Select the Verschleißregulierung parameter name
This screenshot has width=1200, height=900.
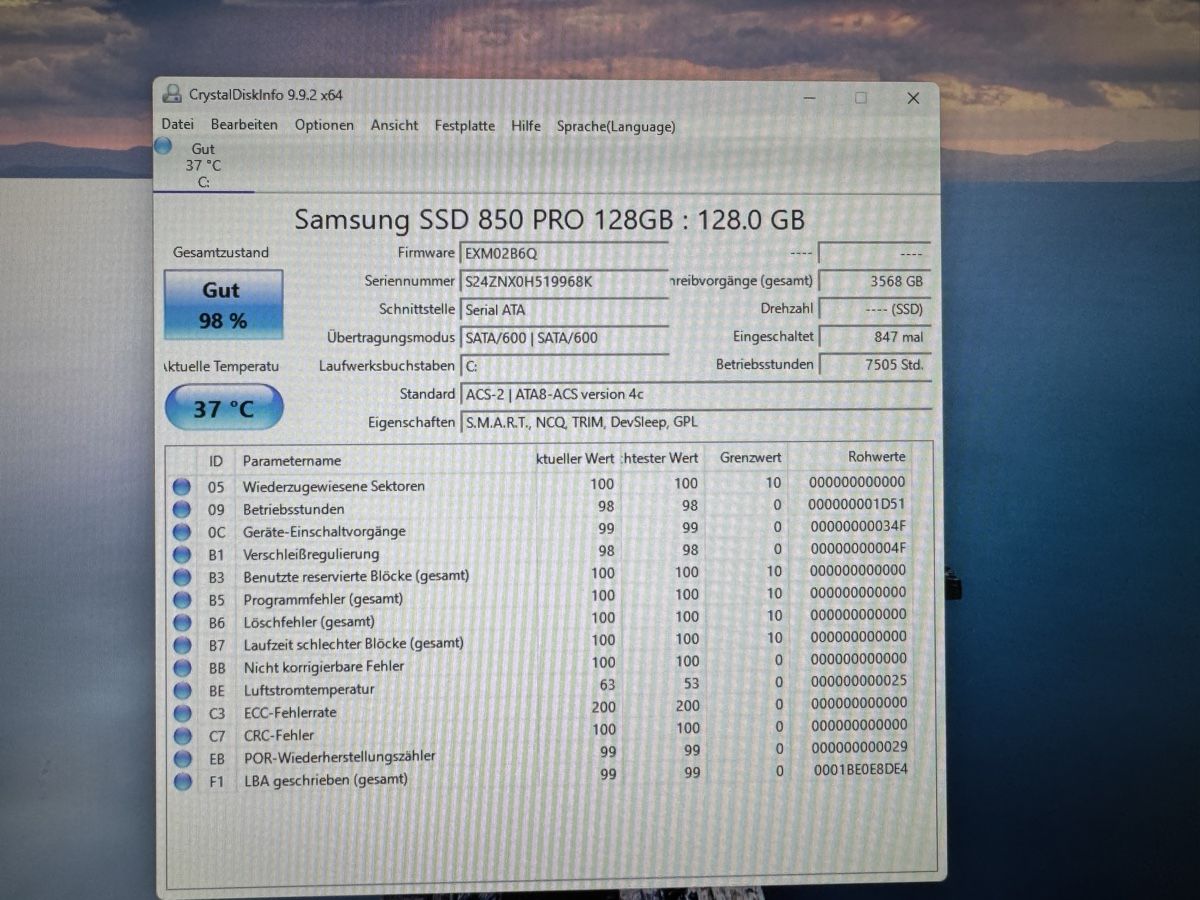coord(311,554)
